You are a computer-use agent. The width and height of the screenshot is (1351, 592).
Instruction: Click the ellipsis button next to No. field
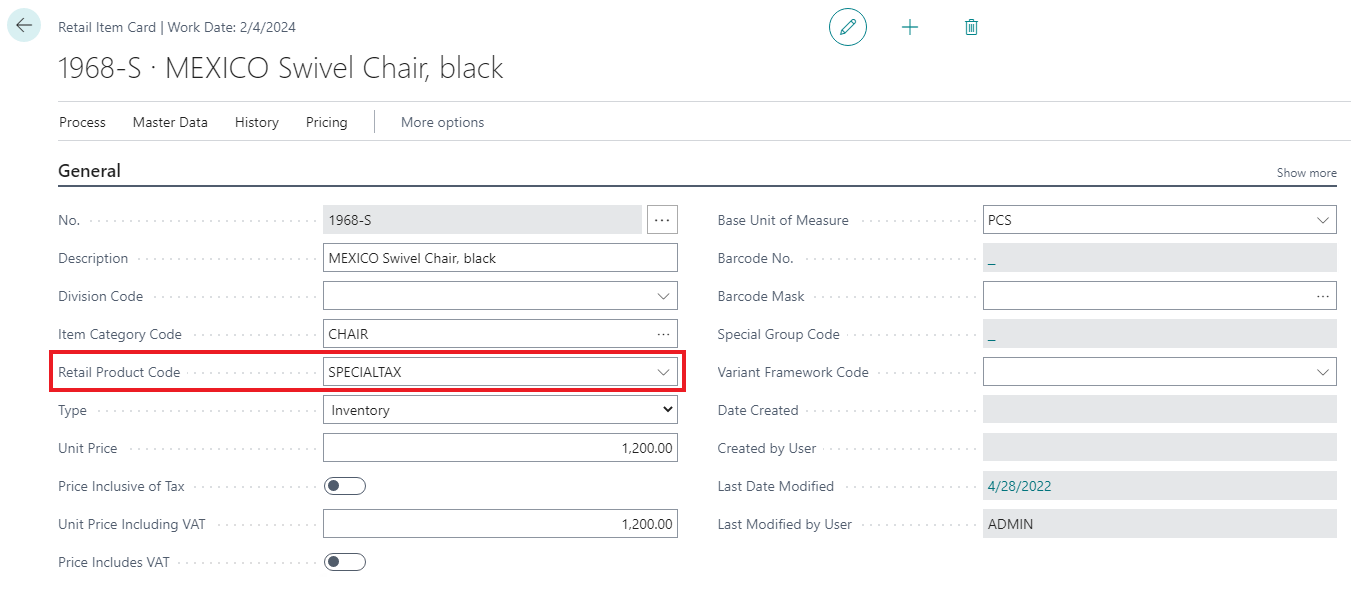click(x=662, y=220)
